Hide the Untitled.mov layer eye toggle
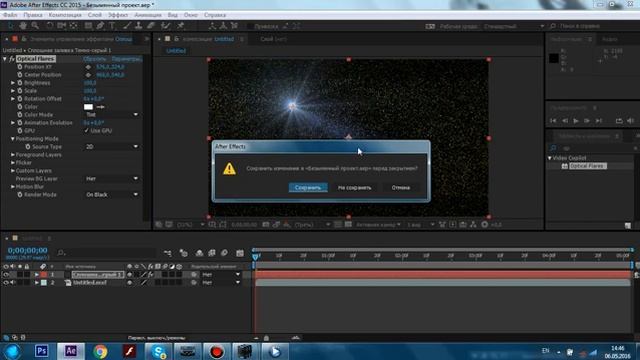640x360 pixels. [x=6, y=282]
